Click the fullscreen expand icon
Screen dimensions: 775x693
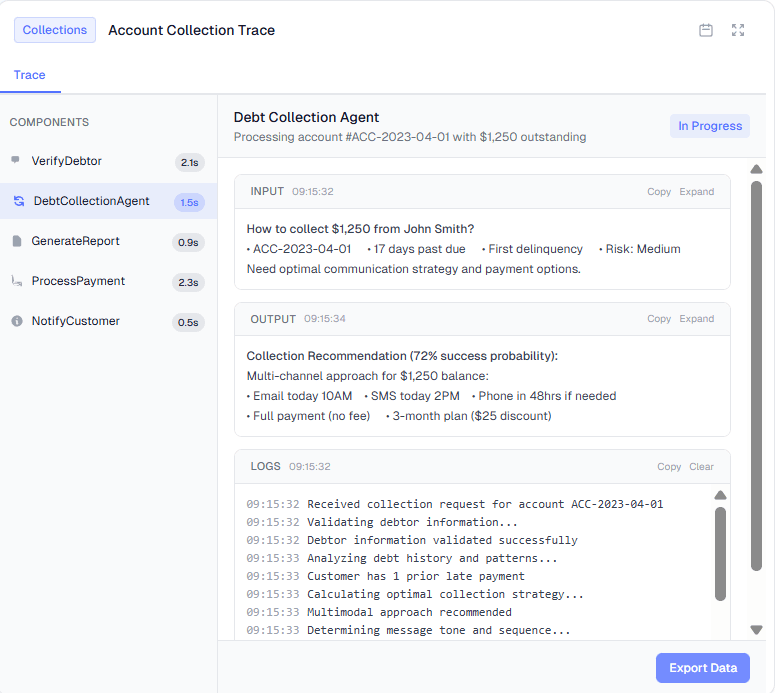click(738, 30)
